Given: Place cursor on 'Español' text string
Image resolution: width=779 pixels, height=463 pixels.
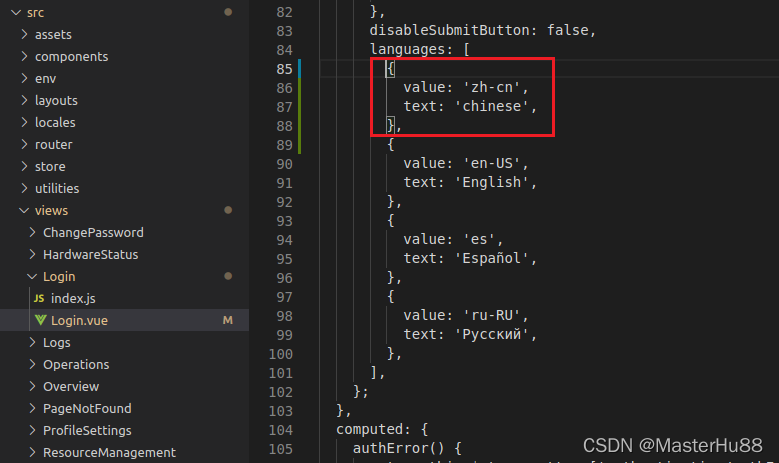Looking at the screenshot, I should click(492, 258).
